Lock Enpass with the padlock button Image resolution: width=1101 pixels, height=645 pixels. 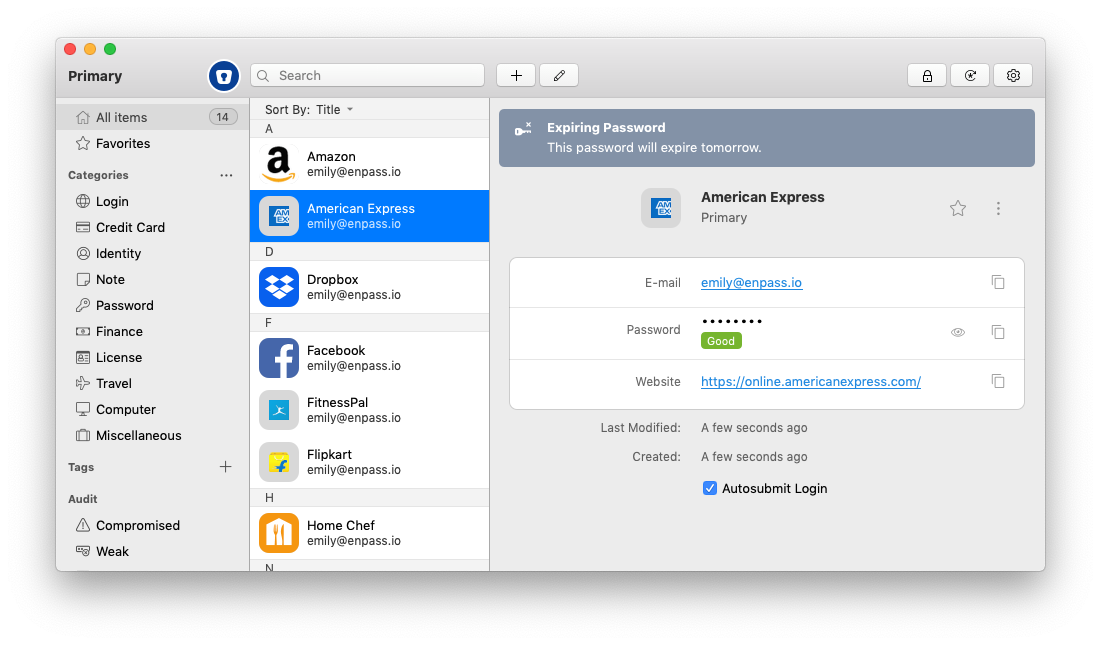927,75
